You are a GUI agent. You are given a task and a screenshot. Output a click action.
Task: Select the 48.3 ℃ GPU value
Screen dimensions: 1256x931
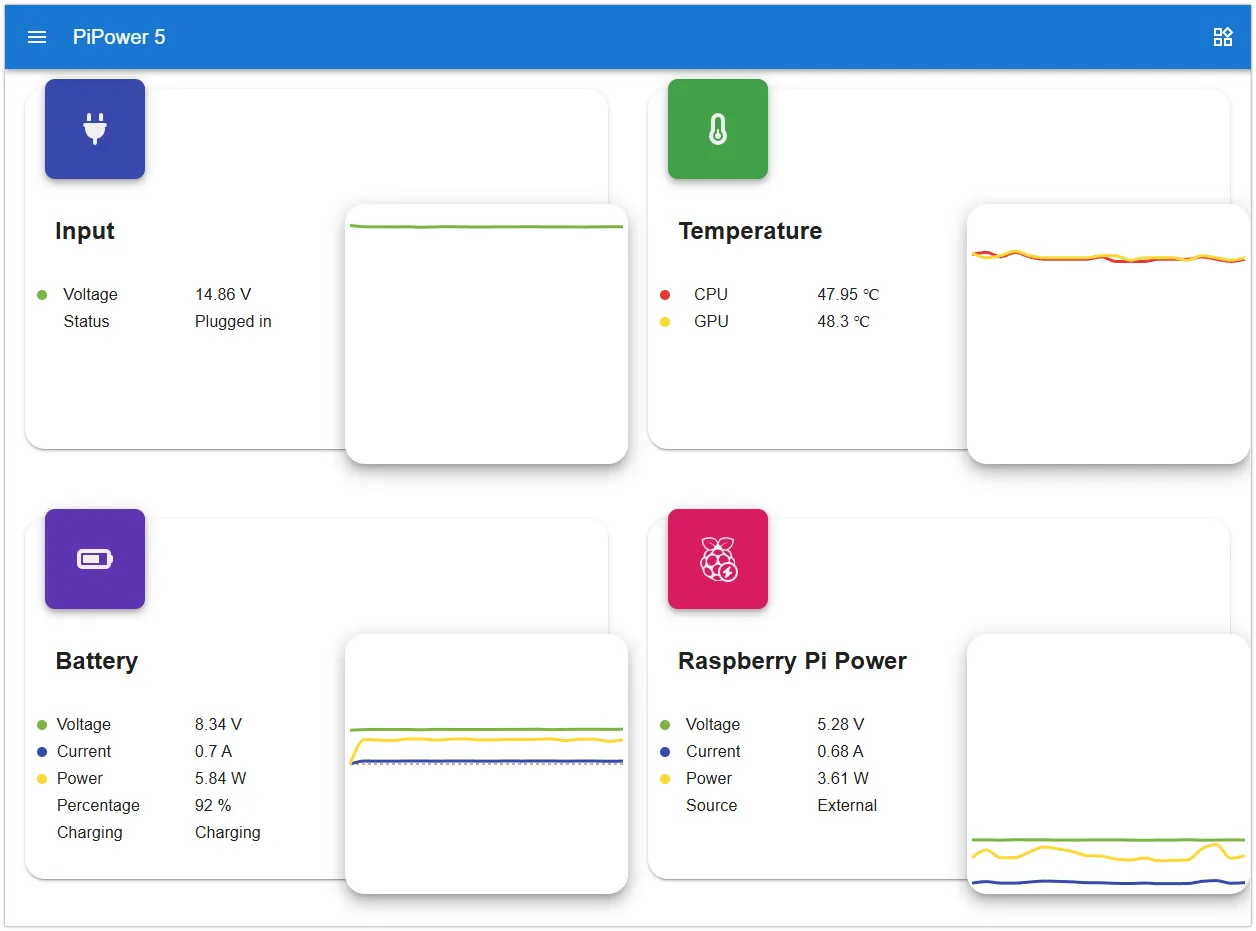point(843,322)
